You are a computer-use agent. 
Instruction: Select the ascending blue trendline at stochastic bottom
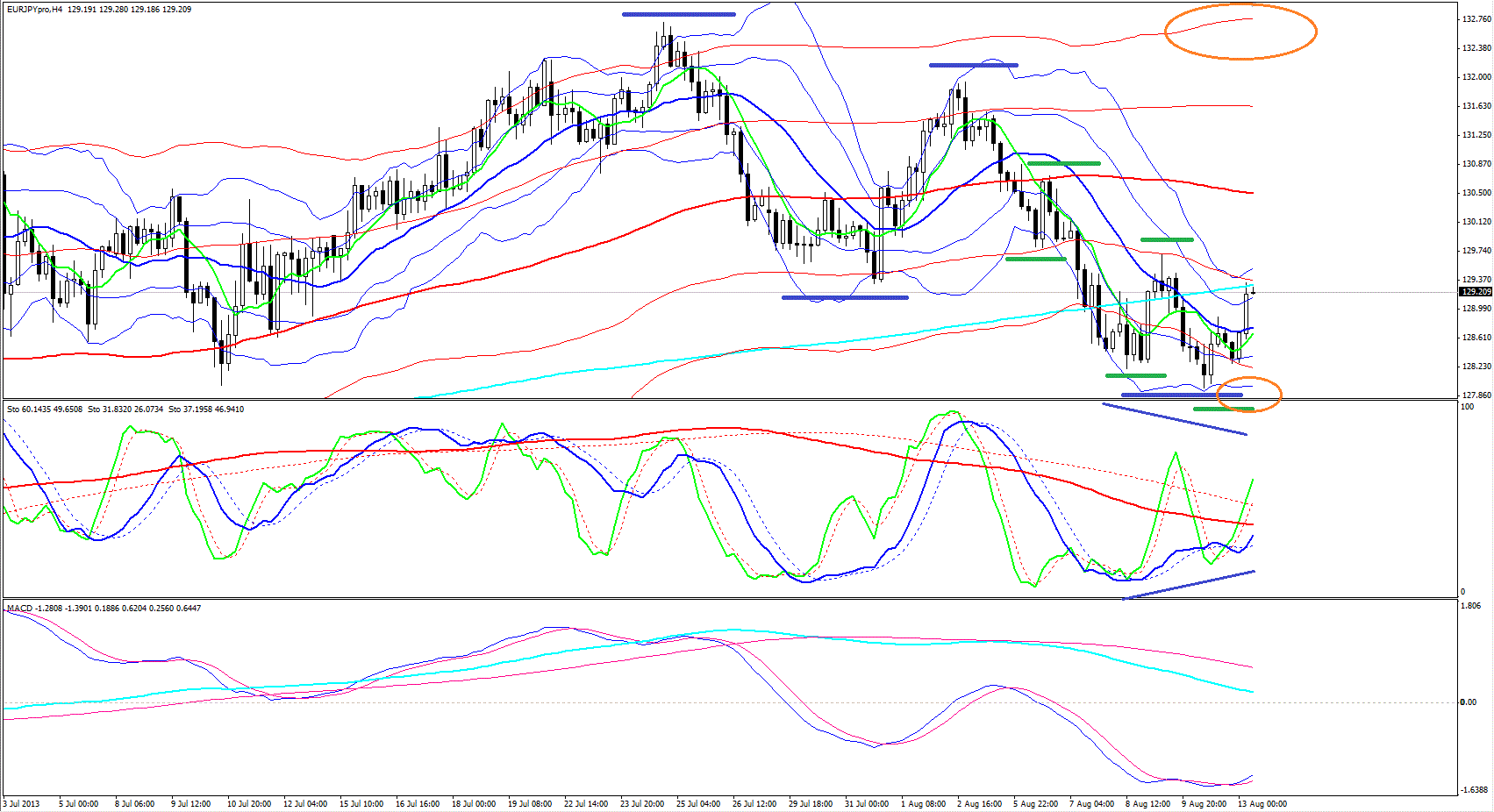click(x=1189, y=585)
